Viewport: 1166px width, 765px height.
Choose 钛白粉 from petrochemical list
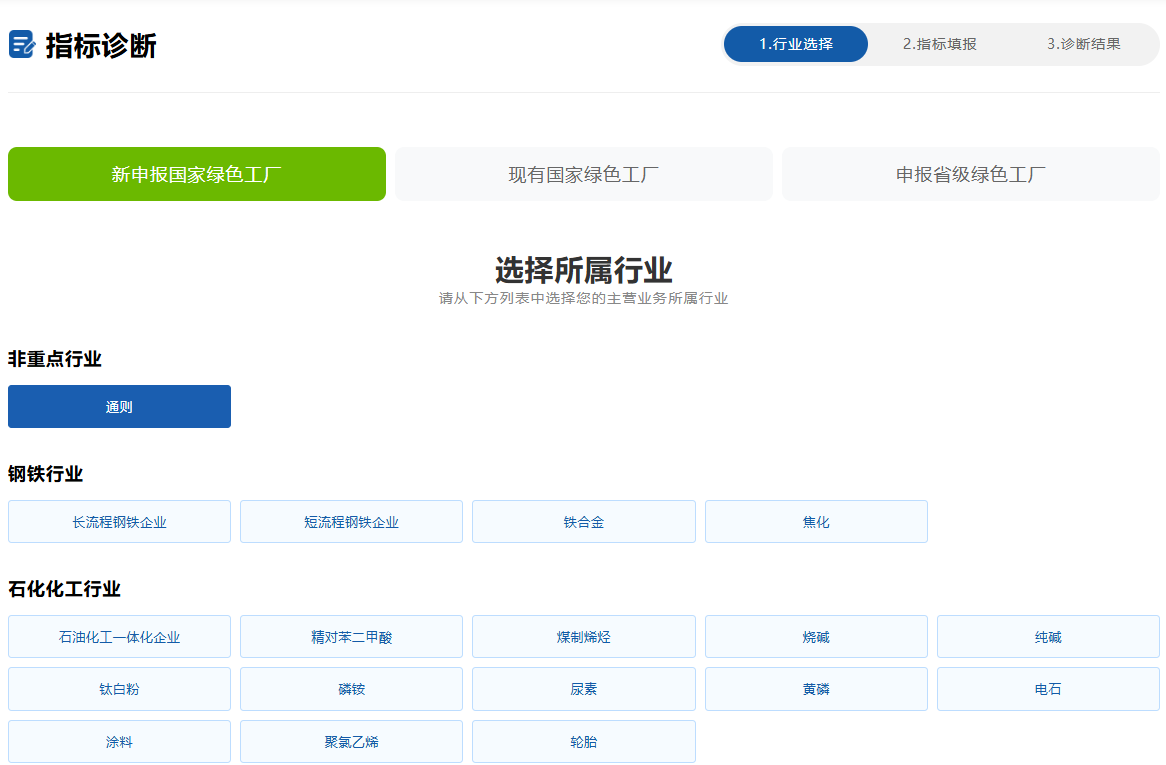click(119, 689)
